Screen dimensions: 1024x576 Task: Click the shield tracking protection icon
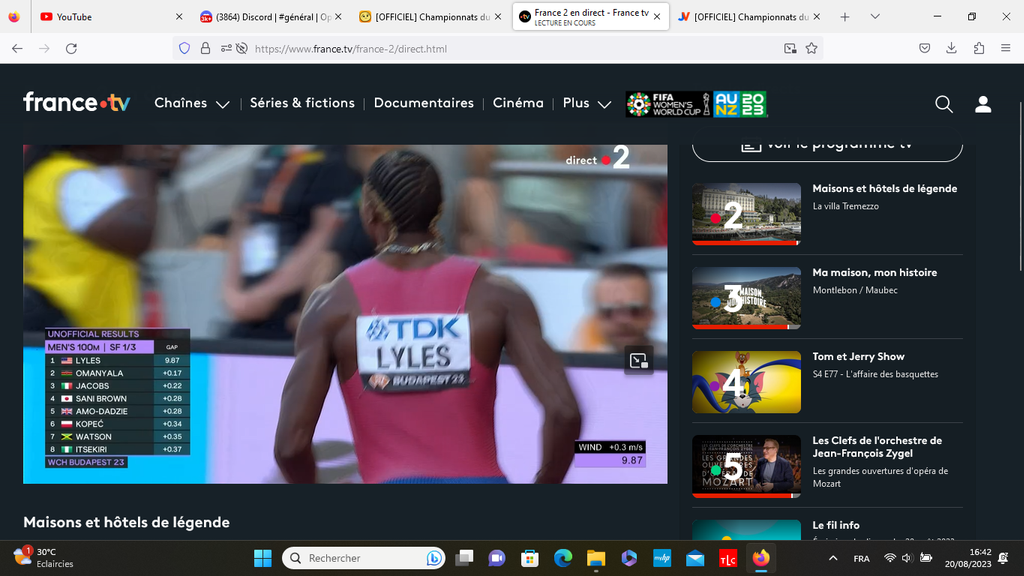click(185, 48)
